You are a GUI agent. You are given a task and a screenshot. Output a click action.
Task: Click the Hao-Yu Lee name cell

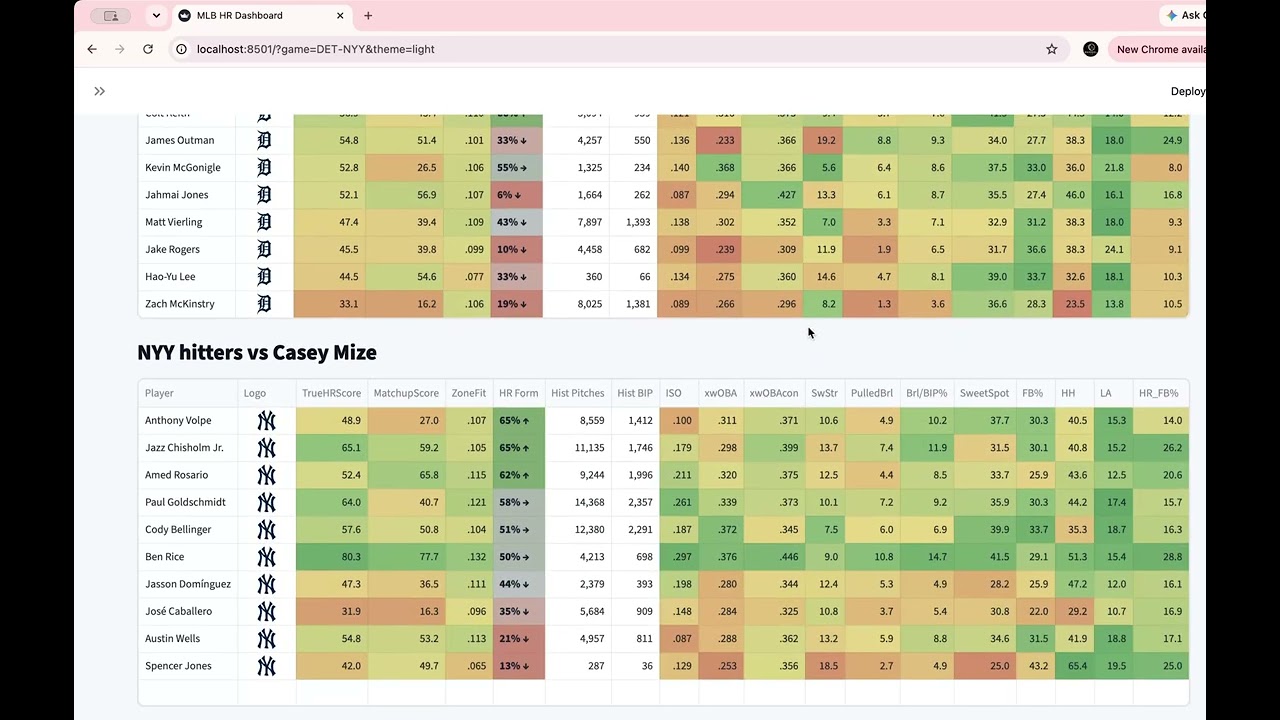[187, 277]
